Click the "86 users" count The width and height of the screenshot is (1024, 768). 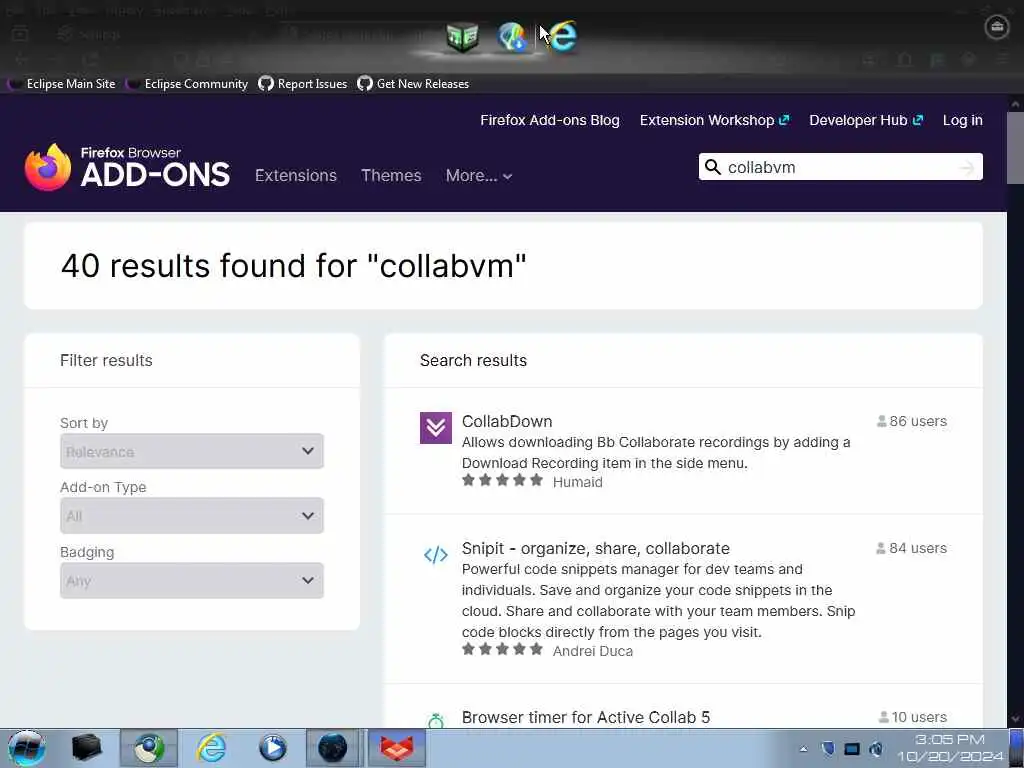click(x=912, y=421)
